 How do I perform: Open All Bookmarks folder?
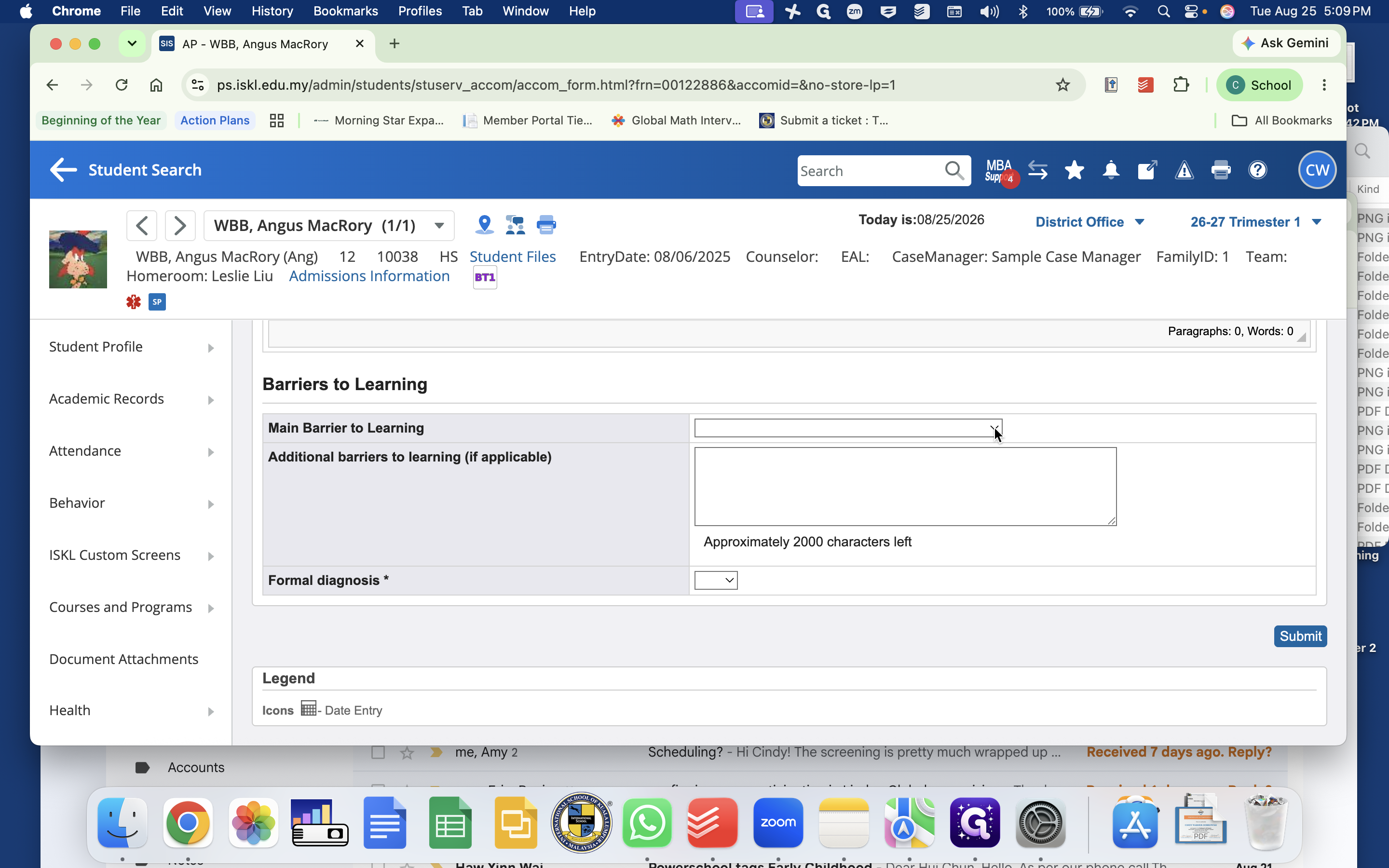pos(1281,121)
